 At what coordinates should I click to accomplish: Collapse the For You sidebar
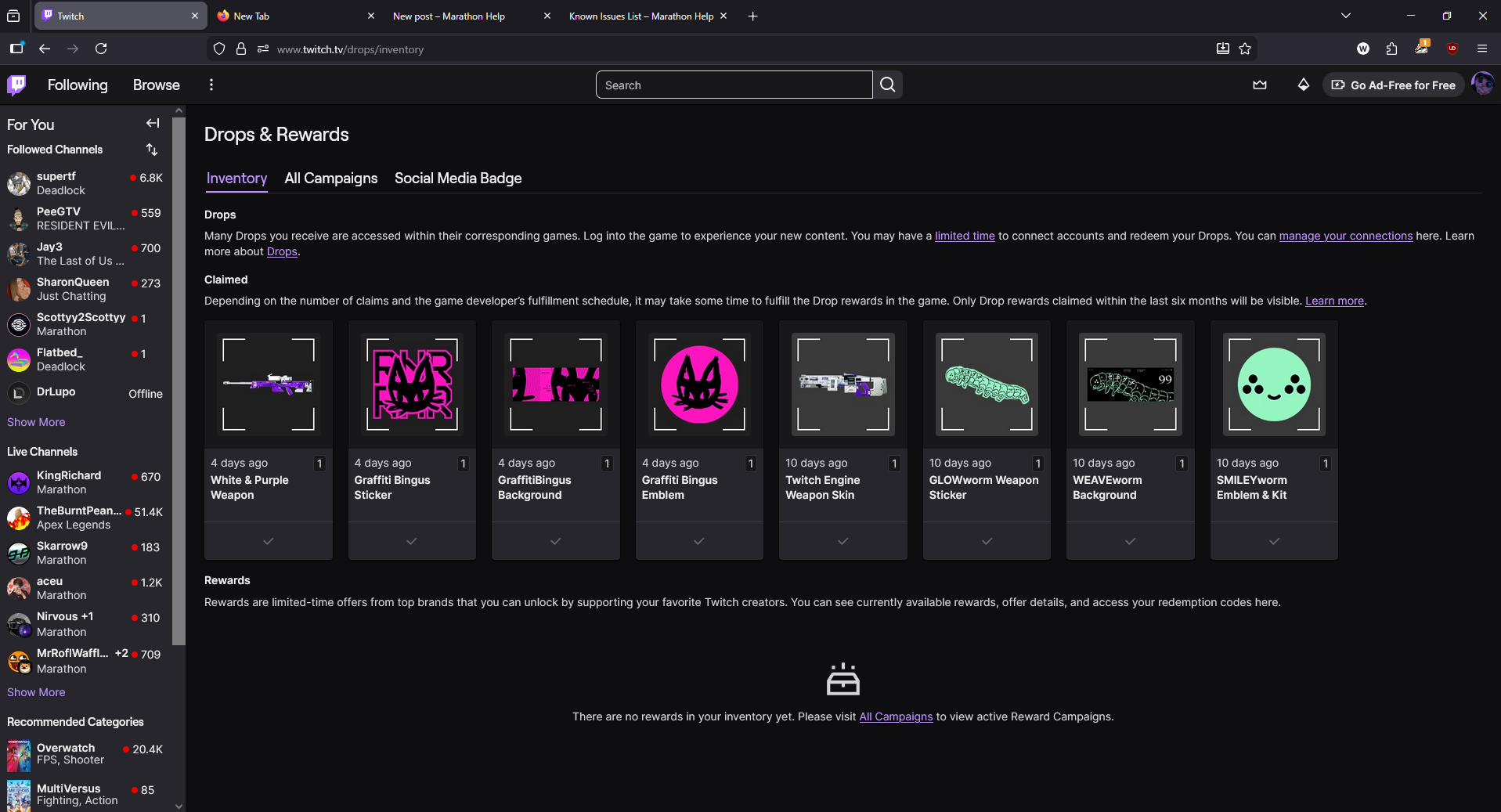pos(153,124)
